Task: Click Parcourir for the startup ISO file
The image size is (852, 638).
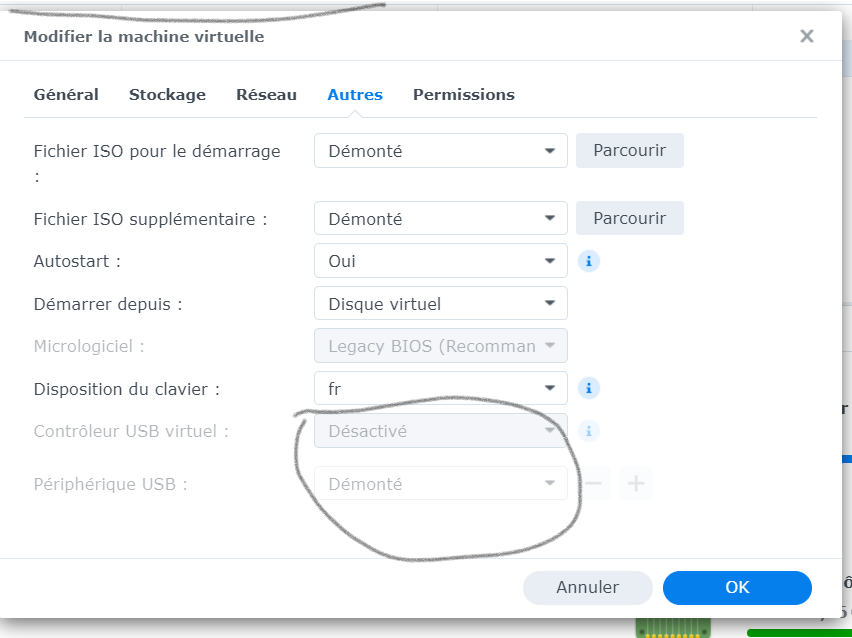Action: [x=629, y=151]
